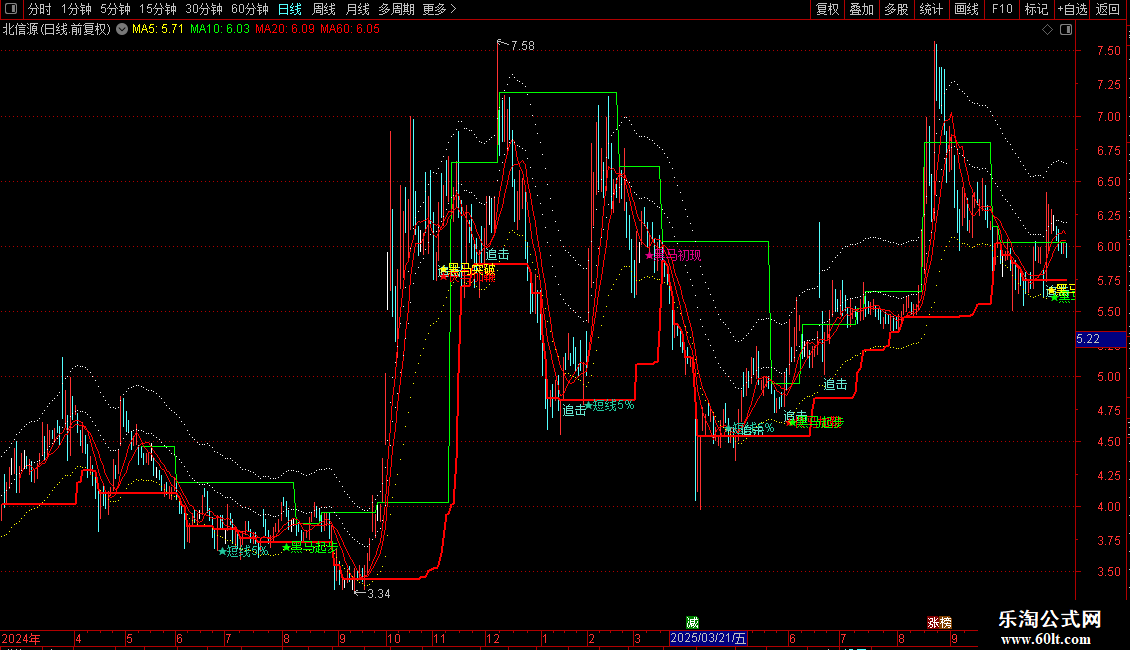
Task: Activate the 画线 drawing tools
Action: click(x=966, y=9)
